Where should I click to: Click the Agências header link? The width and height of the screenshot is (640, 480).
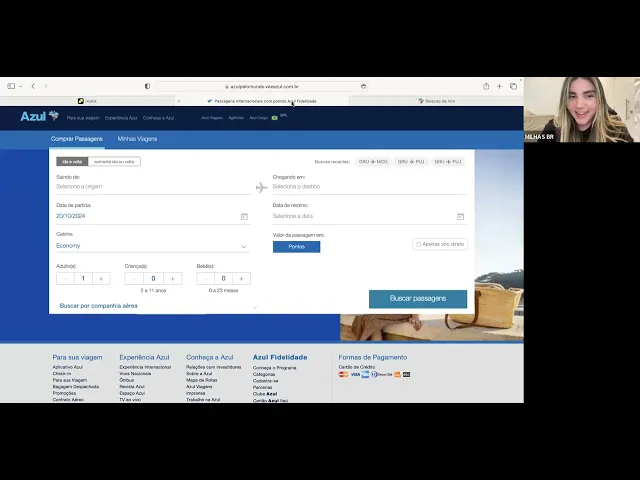click(x=236, y=118)
